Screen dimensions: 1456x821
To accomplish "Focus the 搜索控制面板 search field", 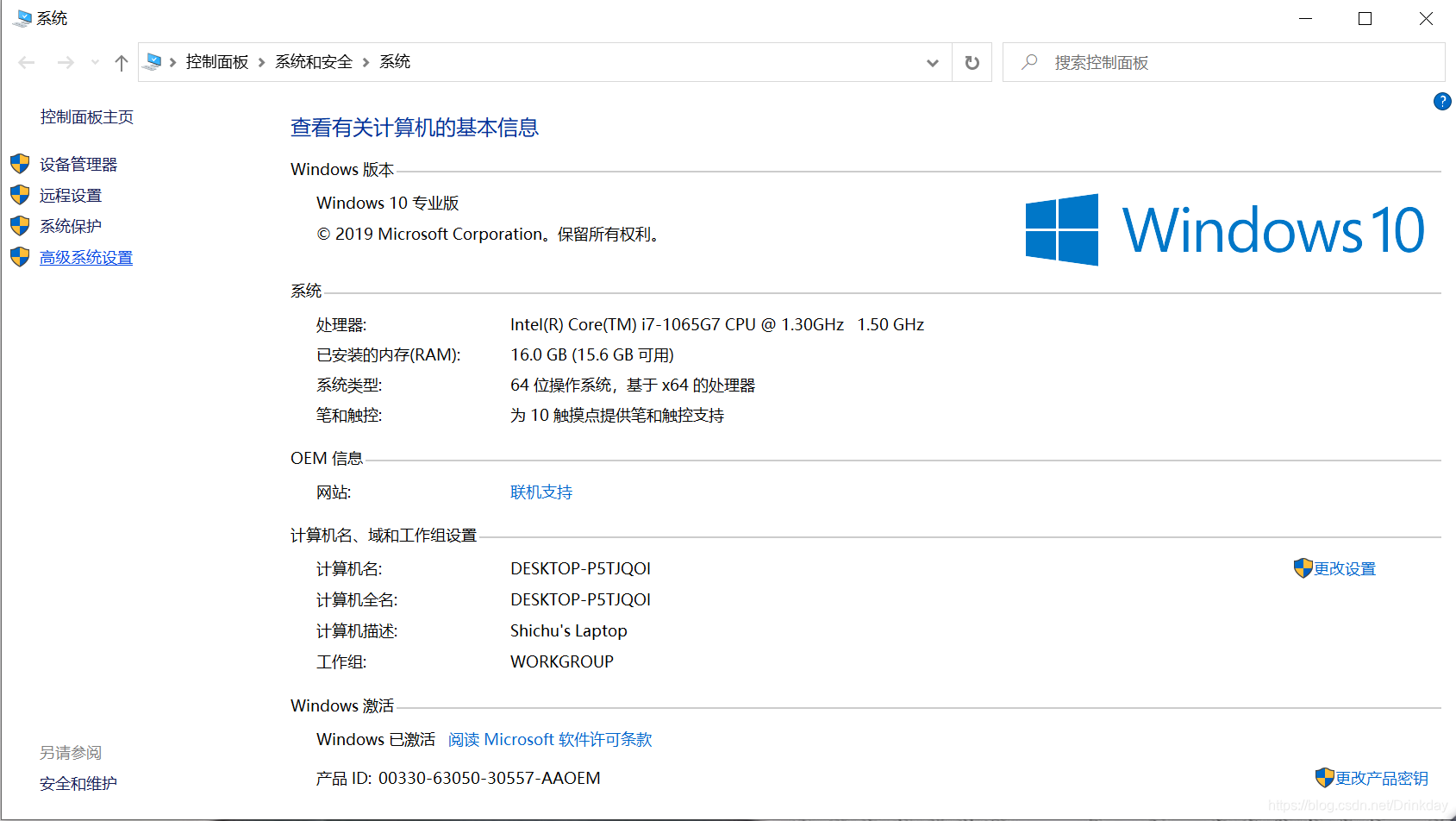I will (1223, 62).
